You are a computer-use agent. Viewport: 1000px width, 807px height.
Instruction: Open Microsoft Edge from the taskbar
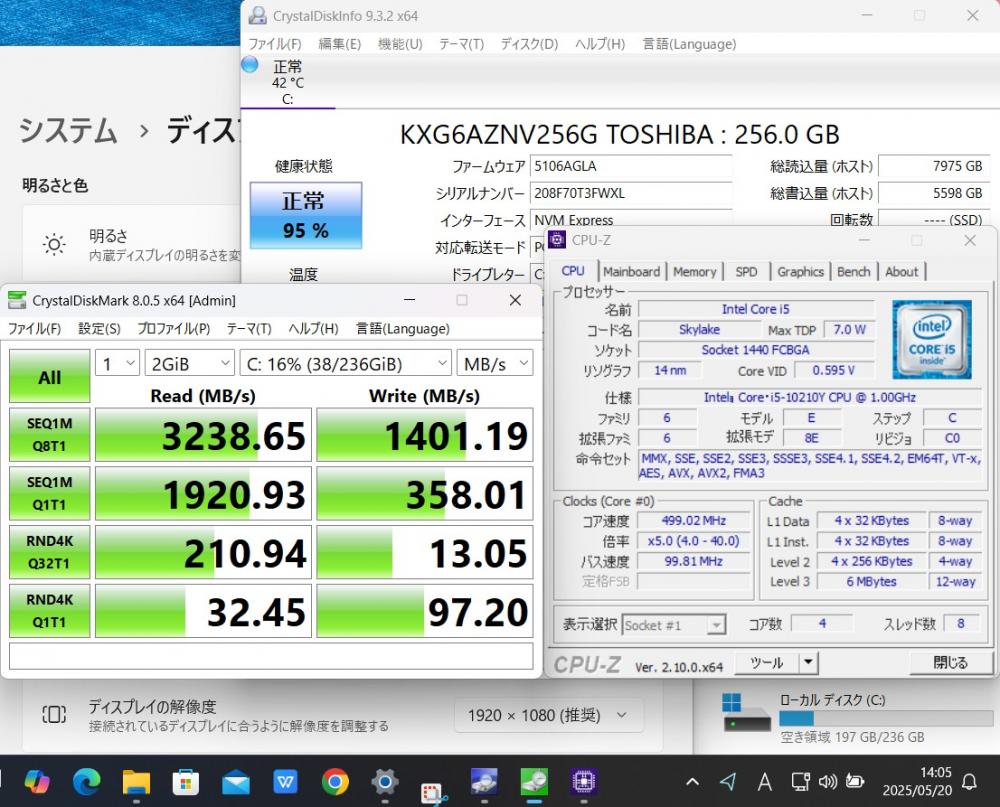tap(87, 781)
